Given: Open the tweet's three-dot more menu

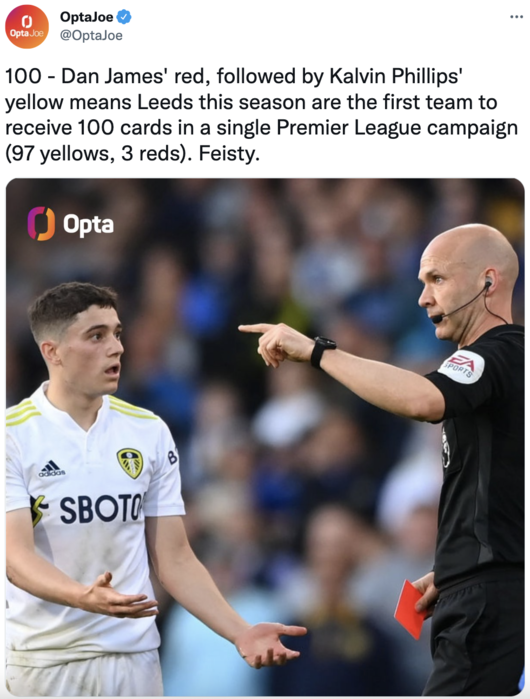Looking at the screenshot, I should [516, 17].
